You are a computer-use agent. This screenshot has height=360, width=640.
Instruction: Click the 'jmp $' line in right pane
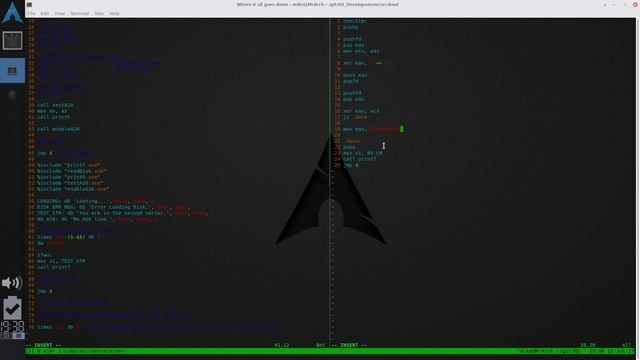[x=351, y=165]
